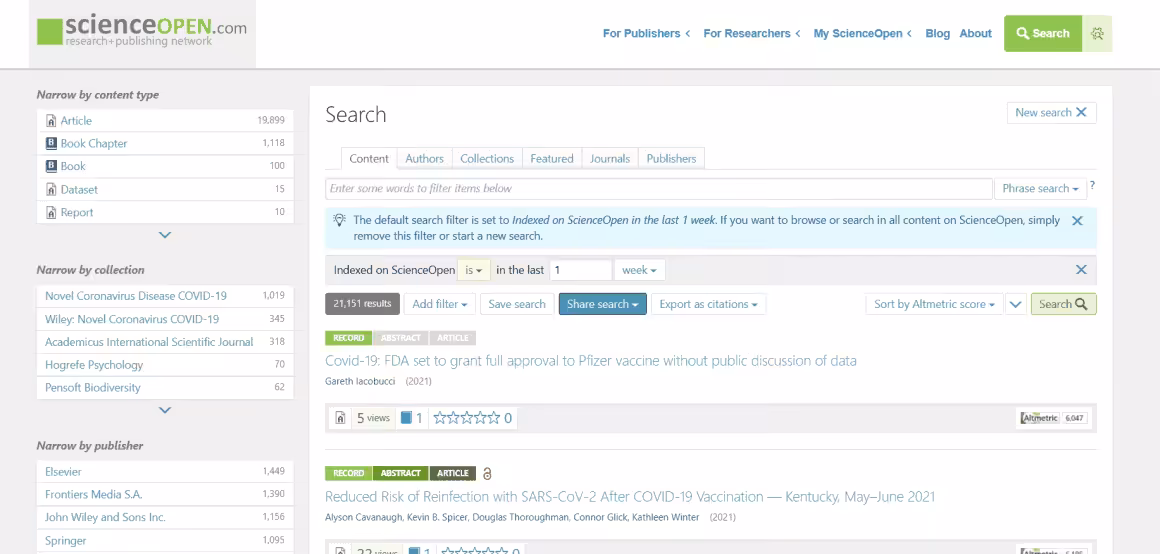1160x554 pixels.
Task: Click the document icon in first result stats
Action: (340, 418)
